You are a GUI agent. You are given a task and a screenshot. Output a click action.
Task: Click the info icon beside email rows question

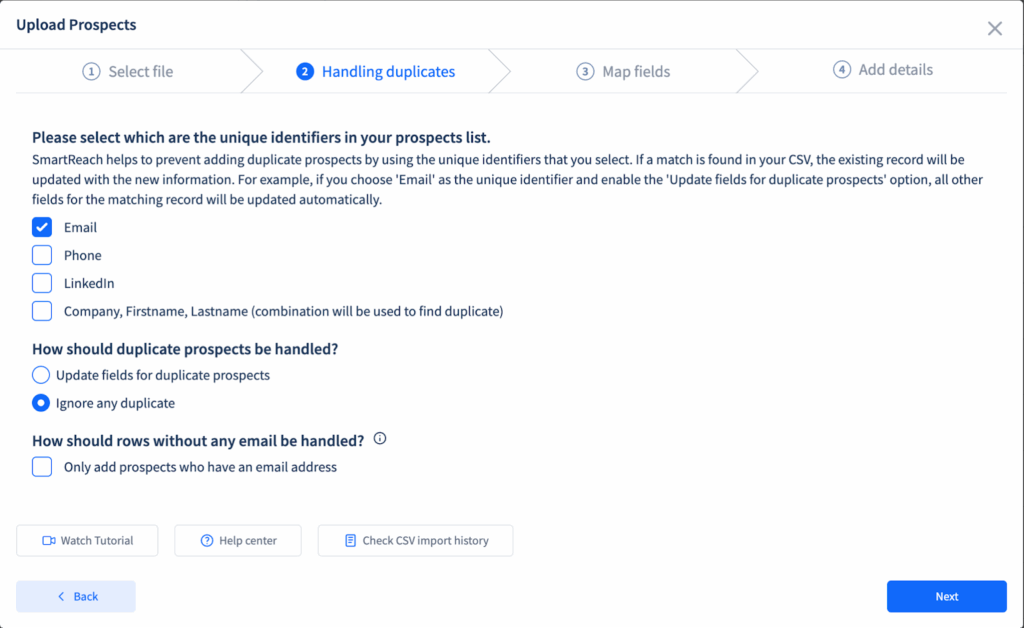(x=379, y=439)
